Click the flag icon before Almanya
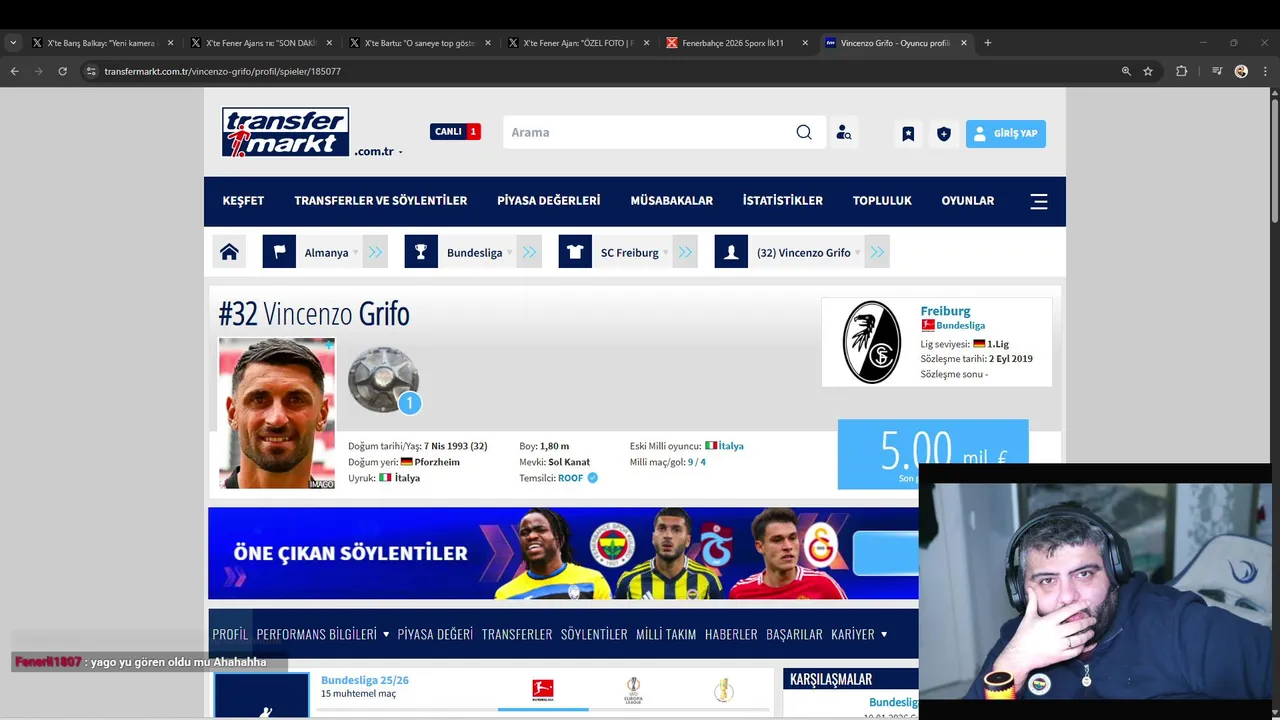 pos(279,252)
